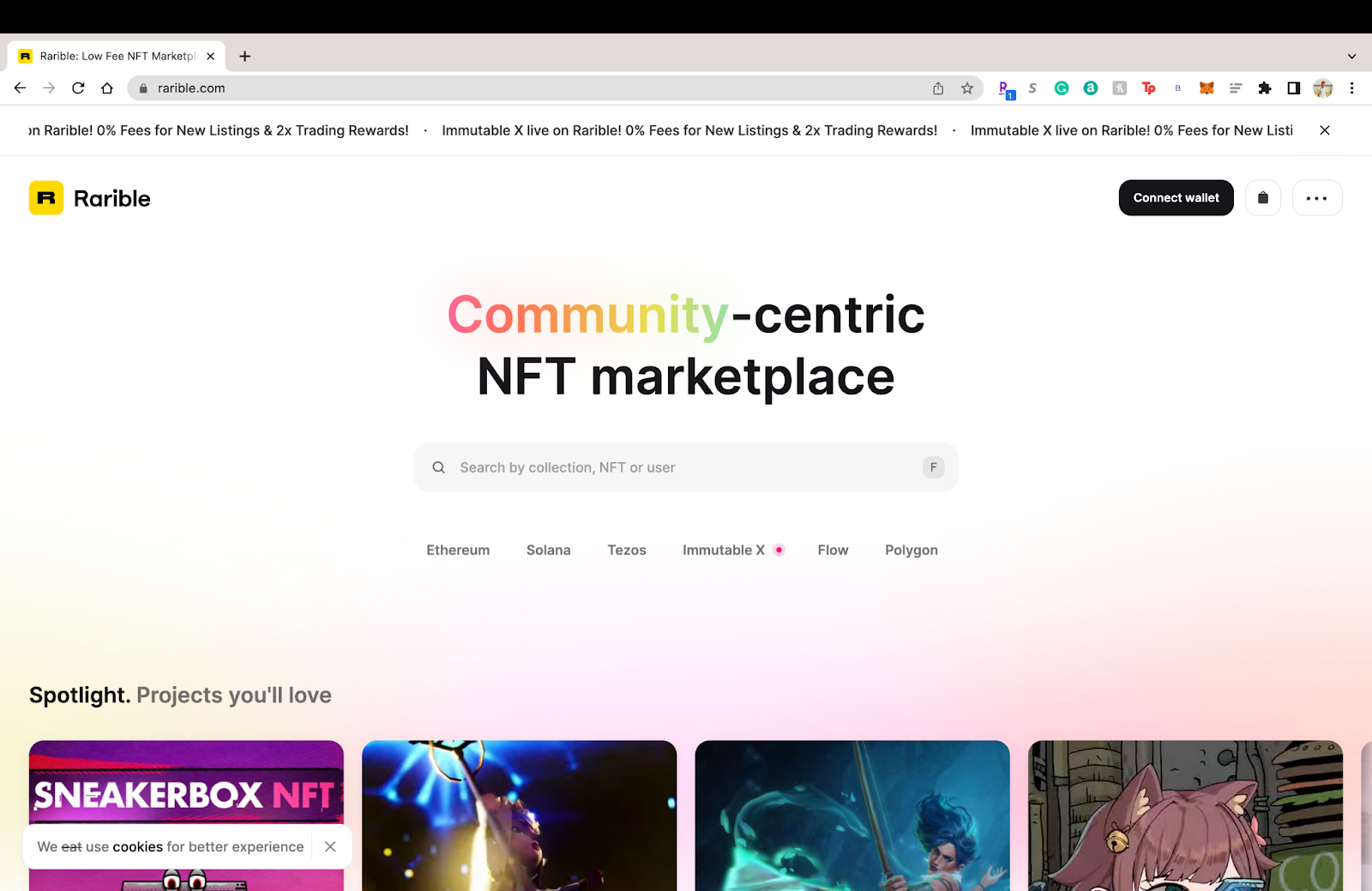Toggle the browser side panel
The image size is (1372, 891).
(x=1294, y=88)
